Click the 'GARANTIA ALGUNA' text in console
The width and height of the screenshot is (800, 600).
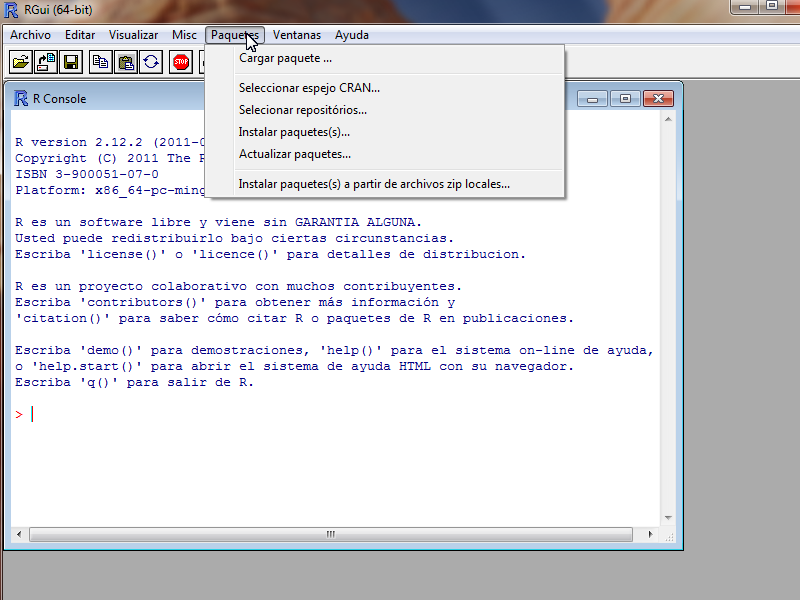[x=358, y=222]
